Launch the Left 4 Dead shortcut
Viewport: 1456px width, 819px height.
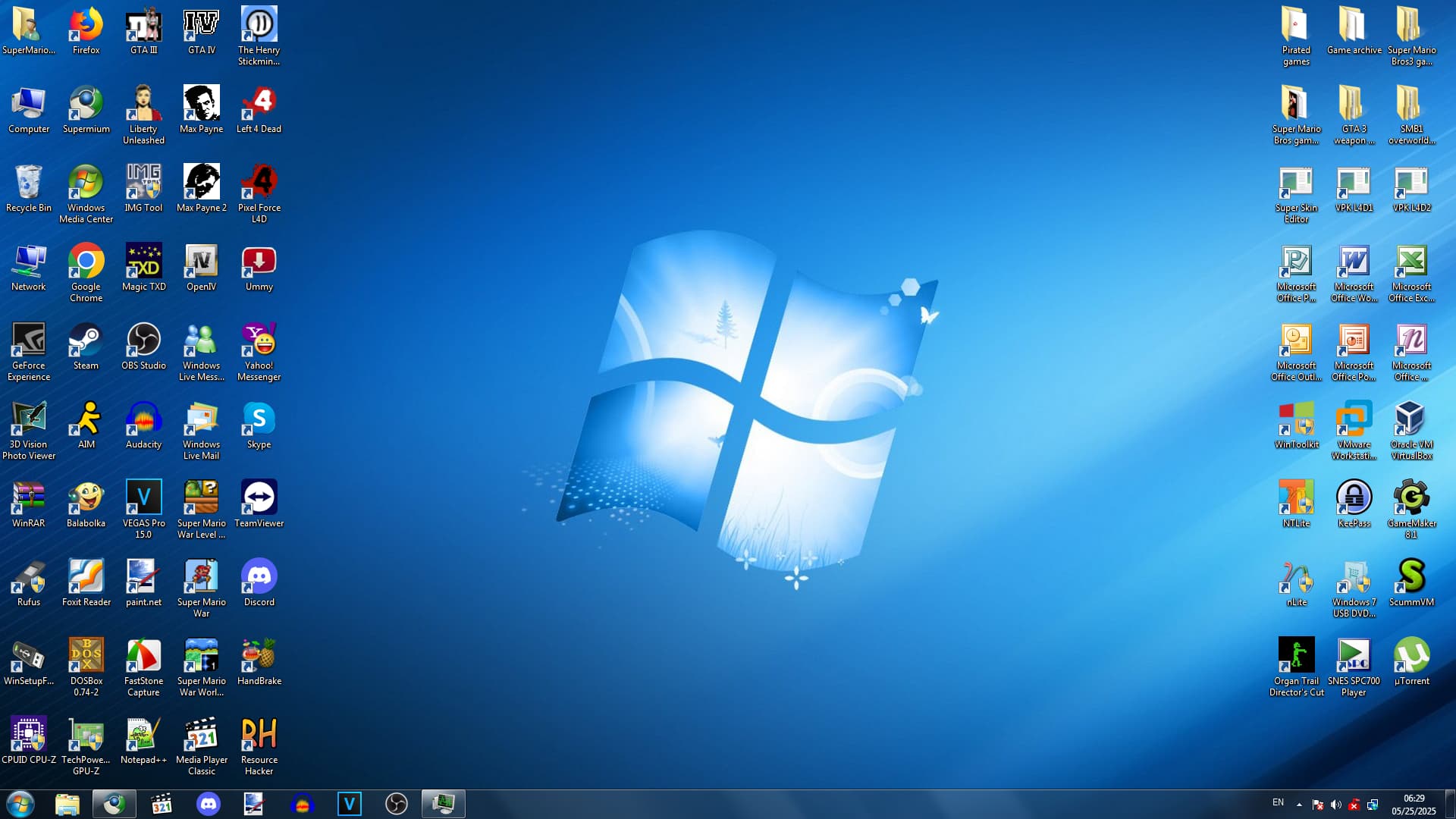pos(259,109)
